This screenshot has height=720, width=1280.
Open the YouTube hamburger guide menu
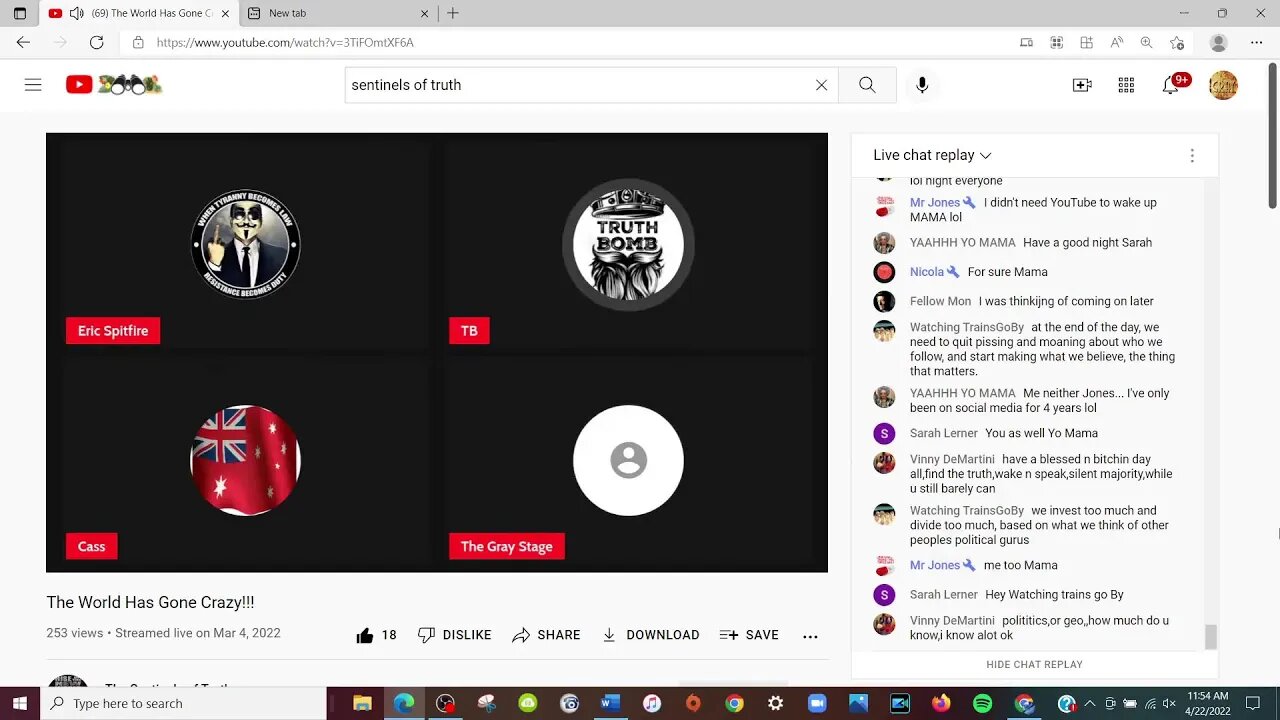click(x=33, y=85)
